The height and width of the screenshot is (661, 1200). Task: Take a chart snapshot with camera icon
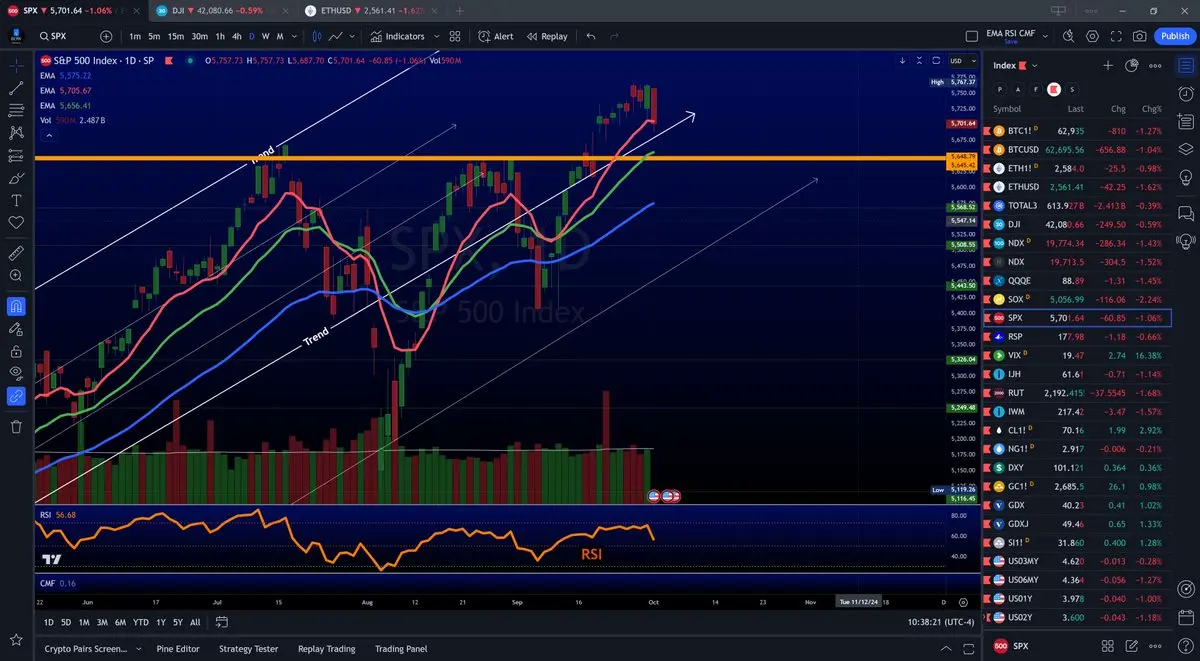pyautogui.click(x=1140, y=36)
